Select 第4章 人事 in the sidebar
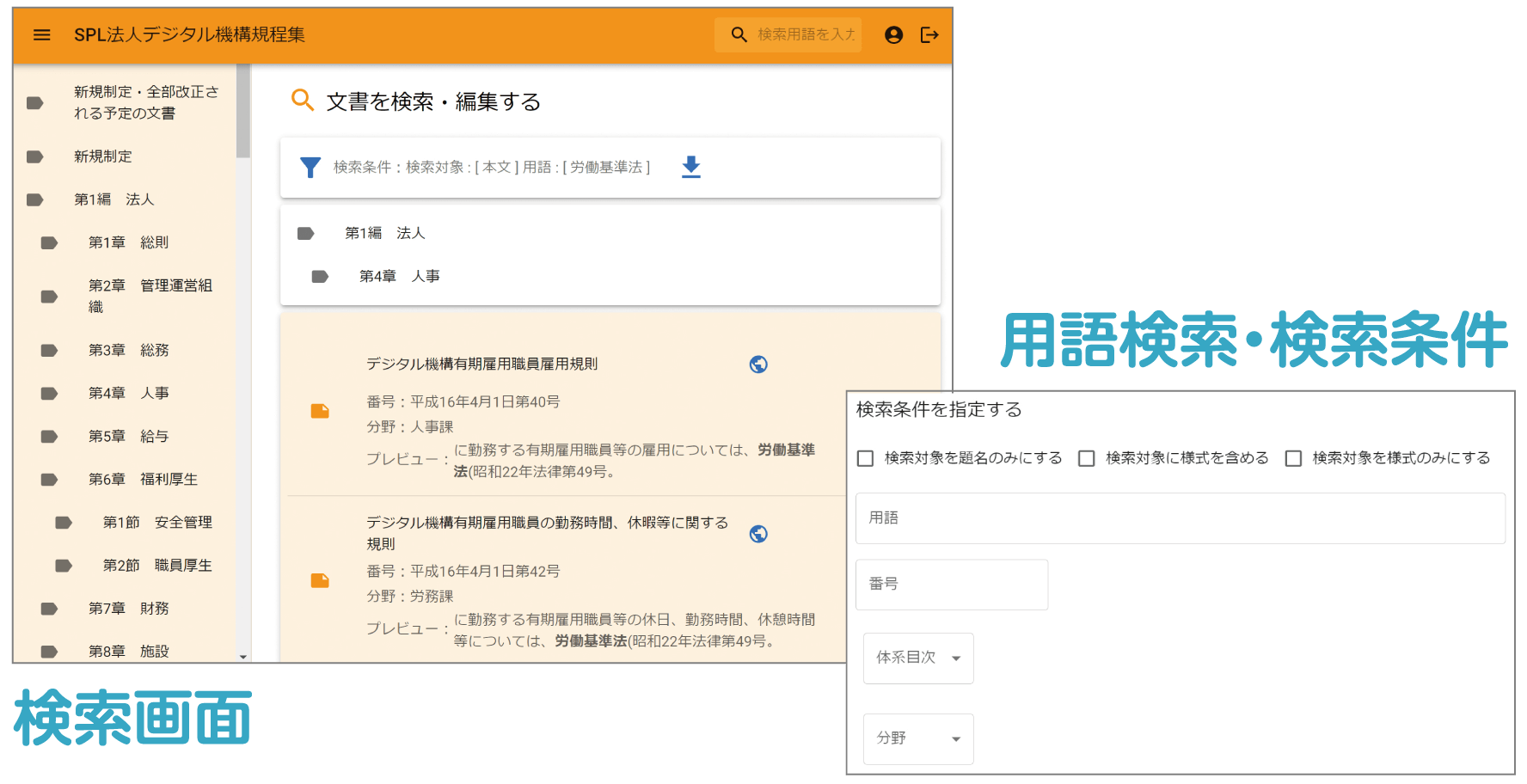The height and width of the screenshot is (784, 1527). 129,394
